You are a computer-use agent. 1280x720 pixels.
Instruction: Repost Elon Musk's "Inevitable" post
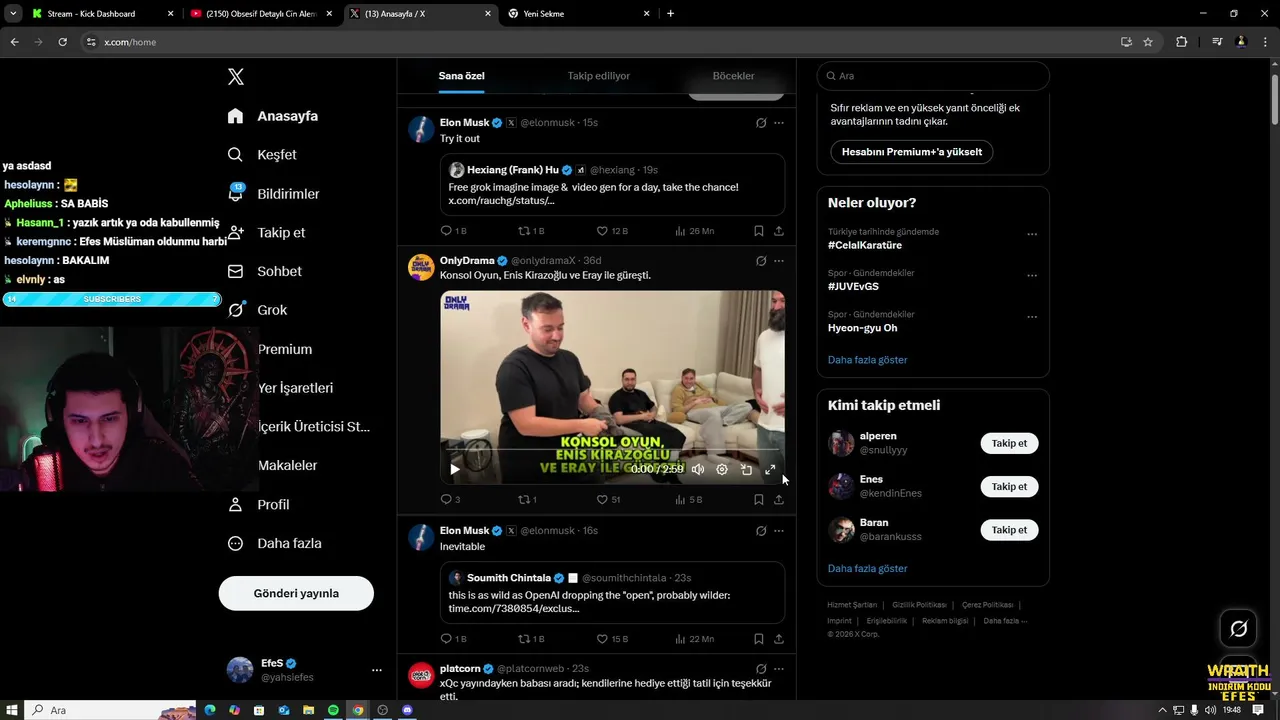[x=523, y=639]
